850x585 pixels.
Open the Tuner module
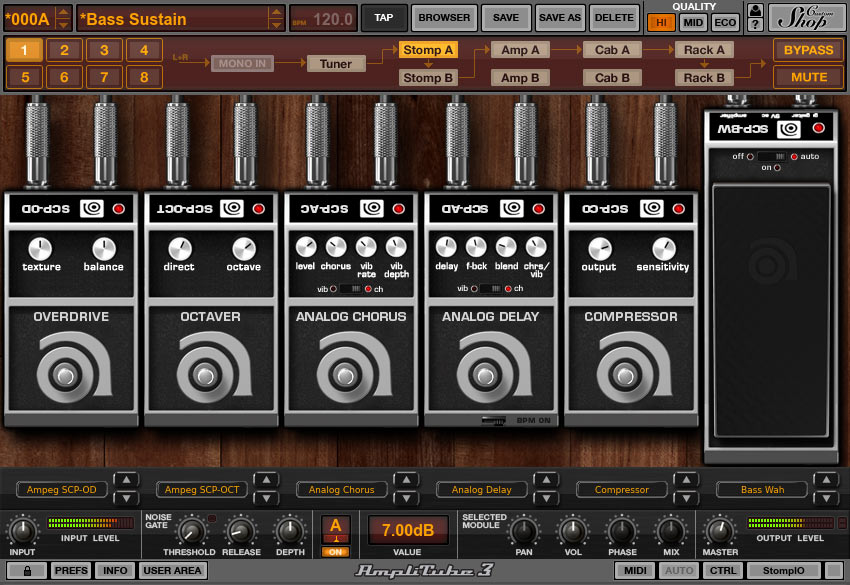[336, 64]
